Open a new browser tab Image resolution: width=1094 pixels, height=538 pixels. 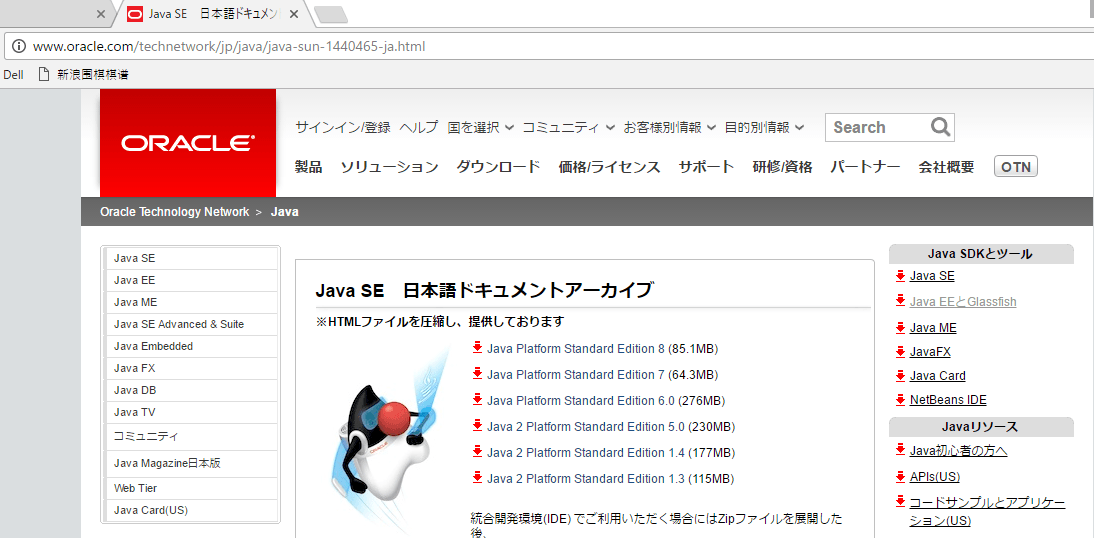coord(331,14)
